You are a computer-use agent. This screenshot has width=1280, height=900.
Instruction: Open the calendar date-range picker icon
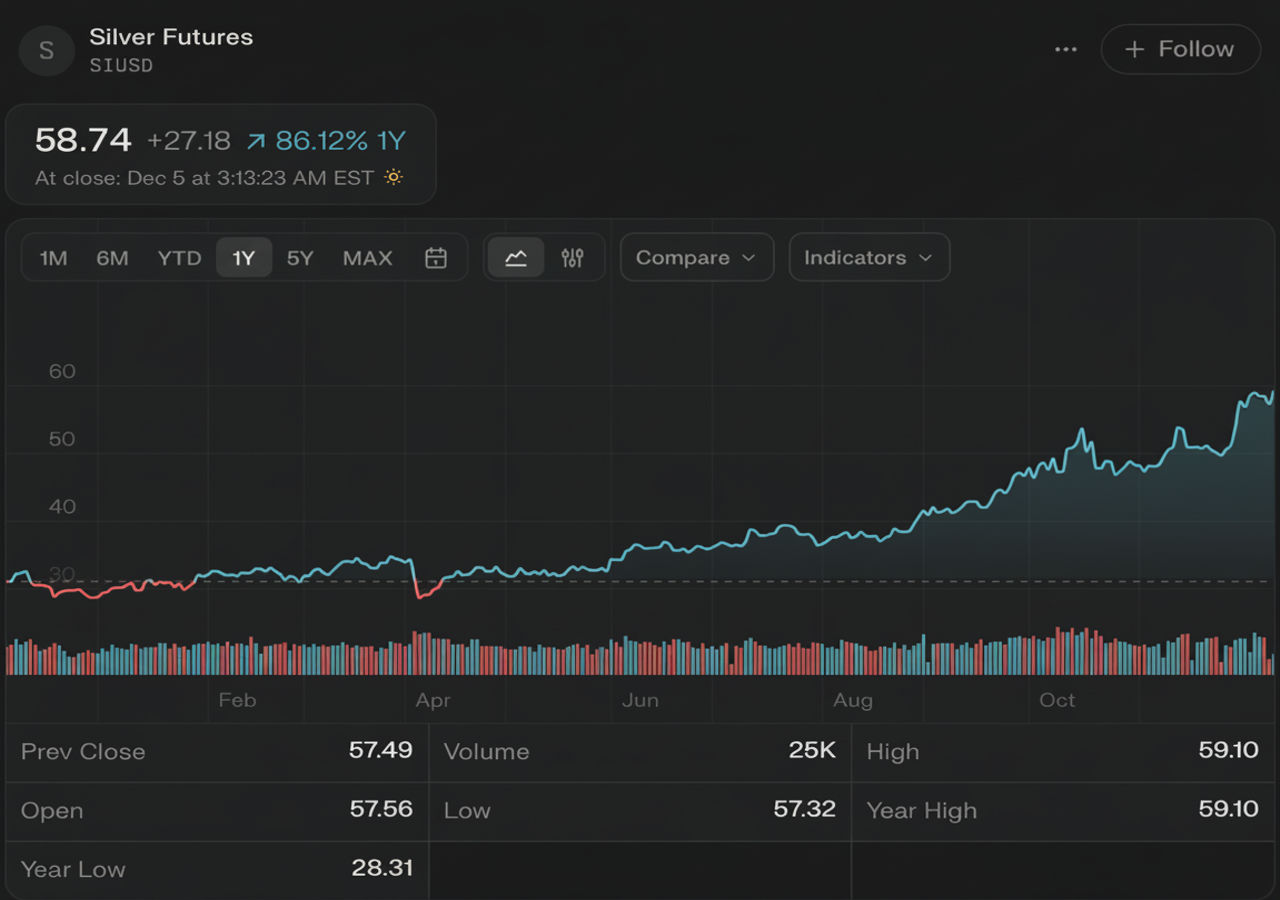pyautogui.click(x=435, y=257)
